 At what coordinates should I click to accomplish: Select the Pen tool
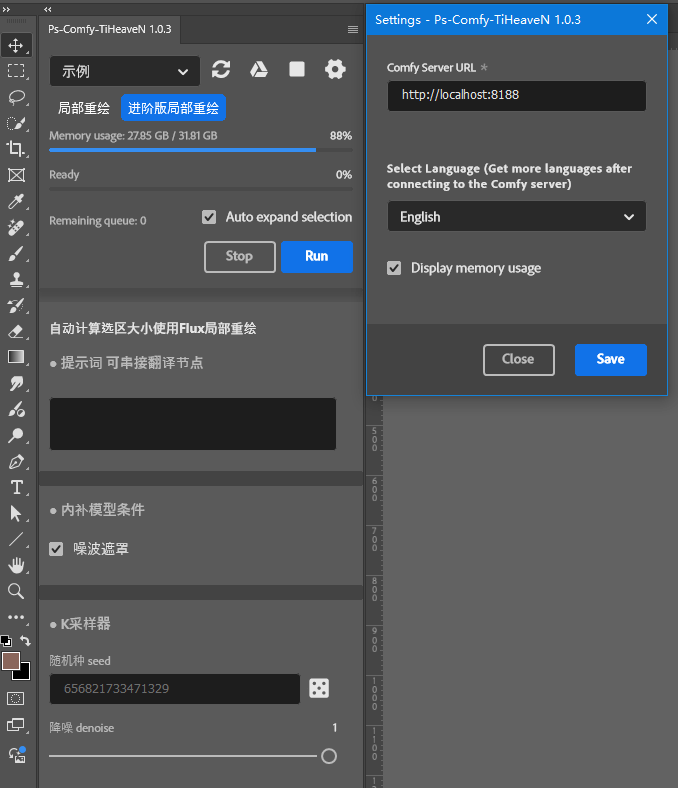pos(16,461)
